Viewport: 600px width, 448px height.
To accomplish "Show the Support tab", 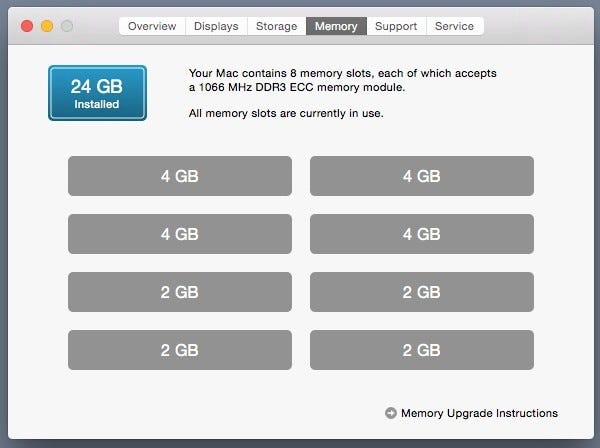I will (x=396, y=26).
